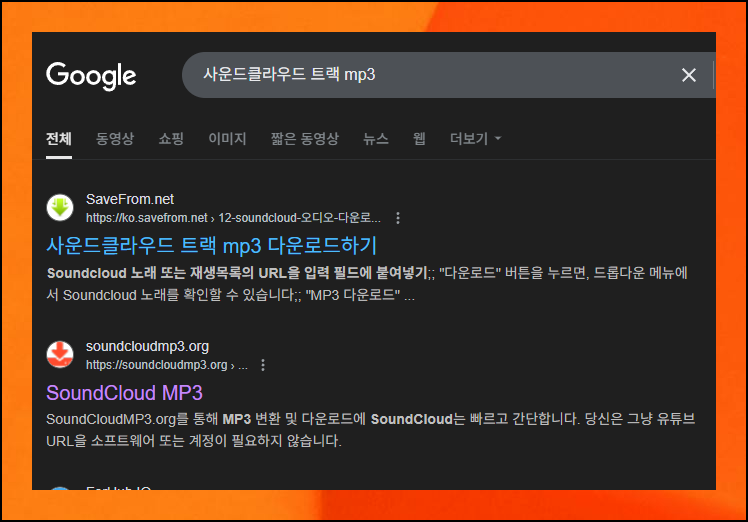Click the SoundCloudMP3.org snippet description text

371,430
